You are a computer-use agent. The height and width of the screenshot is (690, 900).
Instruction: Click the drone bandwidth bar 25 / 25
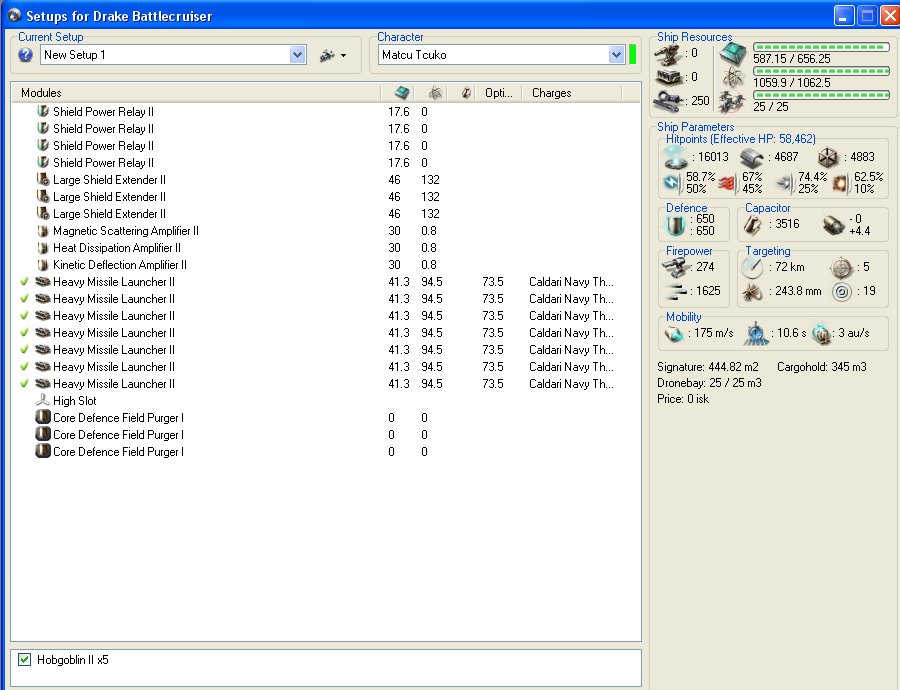[821, 95]
